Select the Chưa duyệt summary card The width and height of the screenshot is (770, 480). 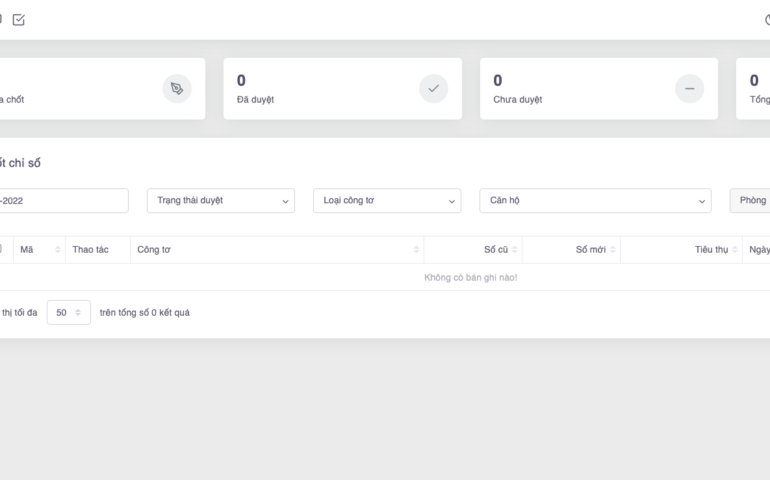click(598, 89)
